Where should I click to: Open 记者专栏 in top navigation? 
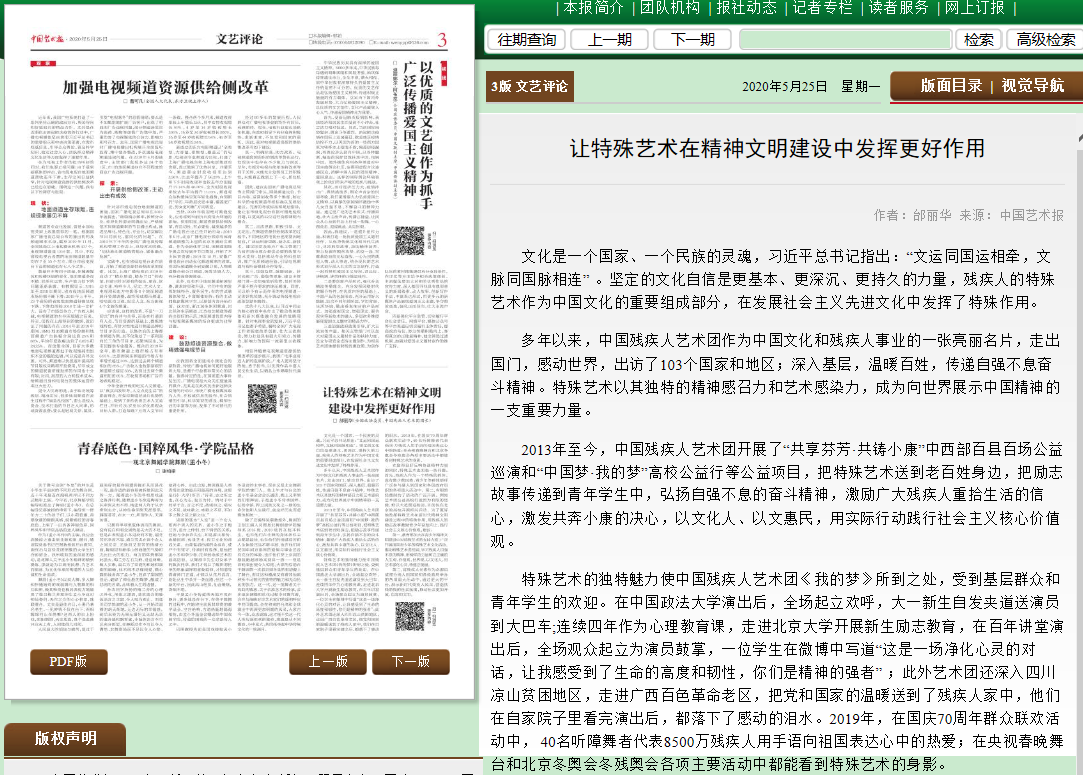[822, 8]
